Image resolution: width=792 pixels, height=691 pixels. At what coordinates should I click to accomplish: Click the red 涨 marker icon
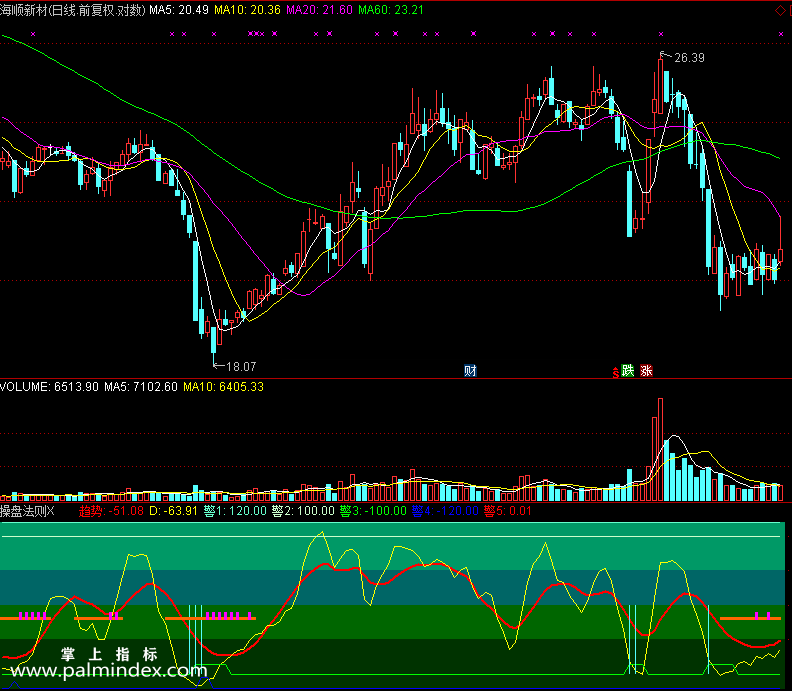647,371
